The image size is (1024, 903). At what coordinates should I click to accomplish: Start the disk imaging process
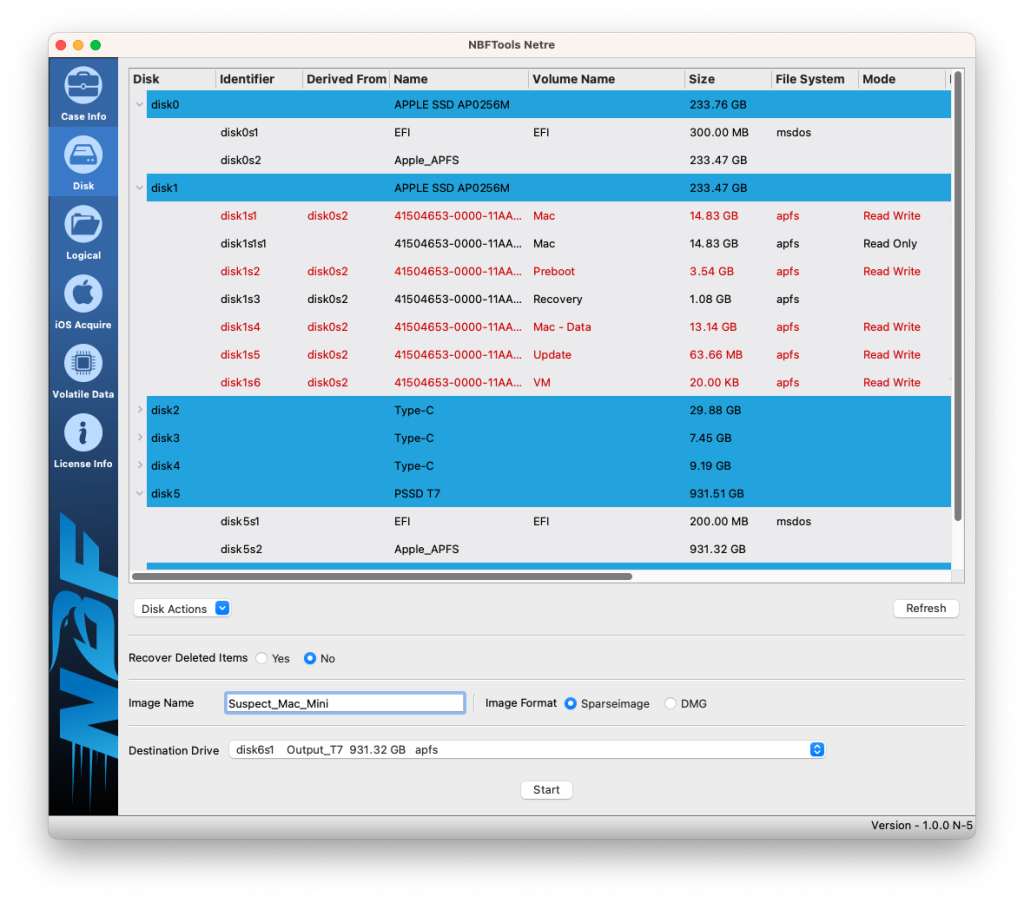tap(546, 789)
